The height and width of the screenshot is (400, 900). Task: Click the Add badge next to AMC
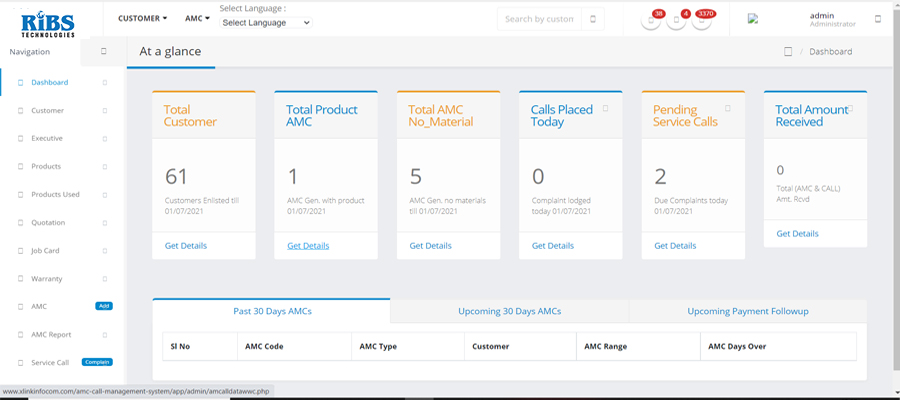tap(102, 306)
